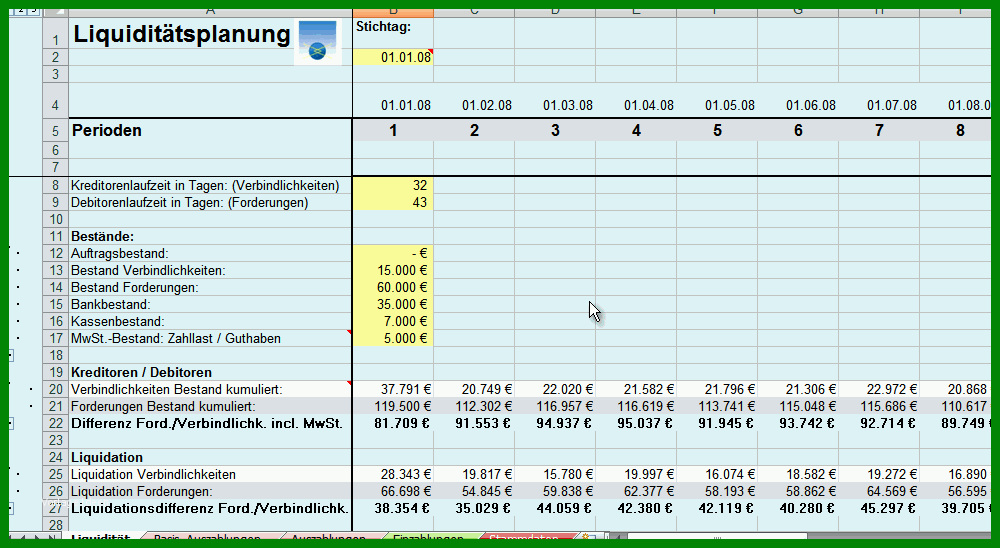Select row header 10

(x=55, y=219)
